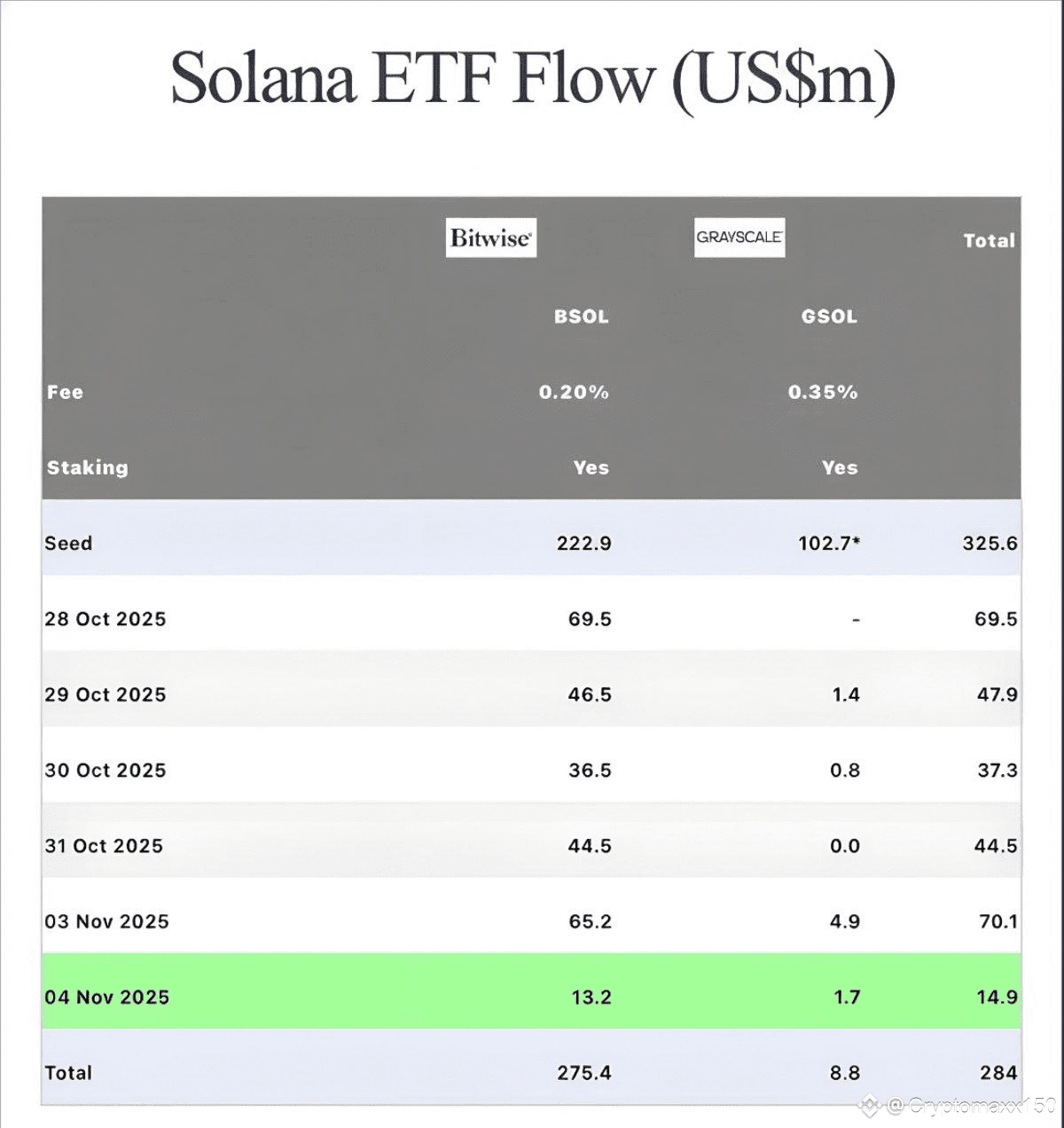
Task: Click the 31 Oct 2025 date label
Action: click(x=104, y=846)
